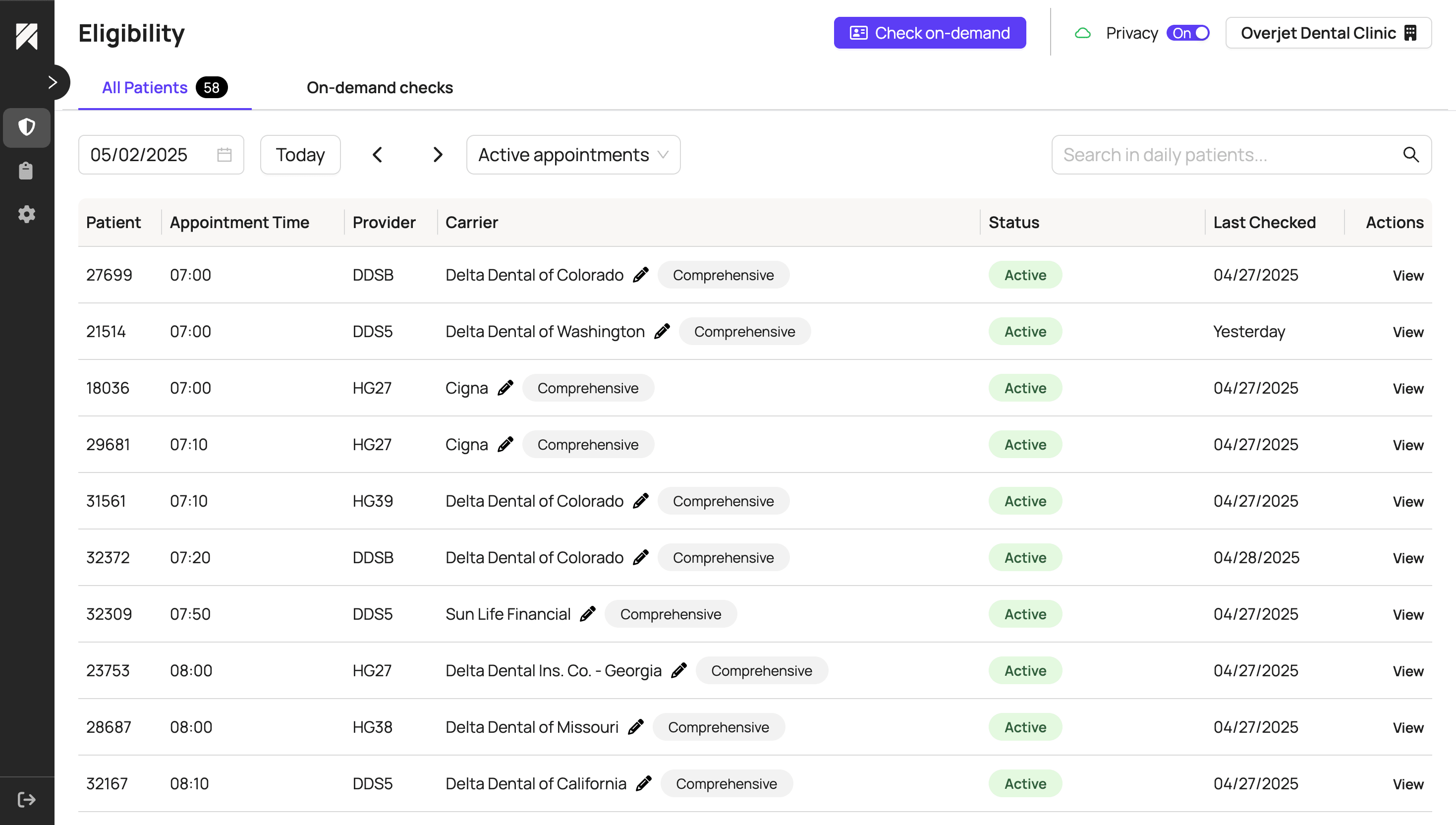Image resolution: width=1456 pixels, height=825 pixels.
Task: Expand the sidebar with chevron arrow
Action: coord(53,83)
